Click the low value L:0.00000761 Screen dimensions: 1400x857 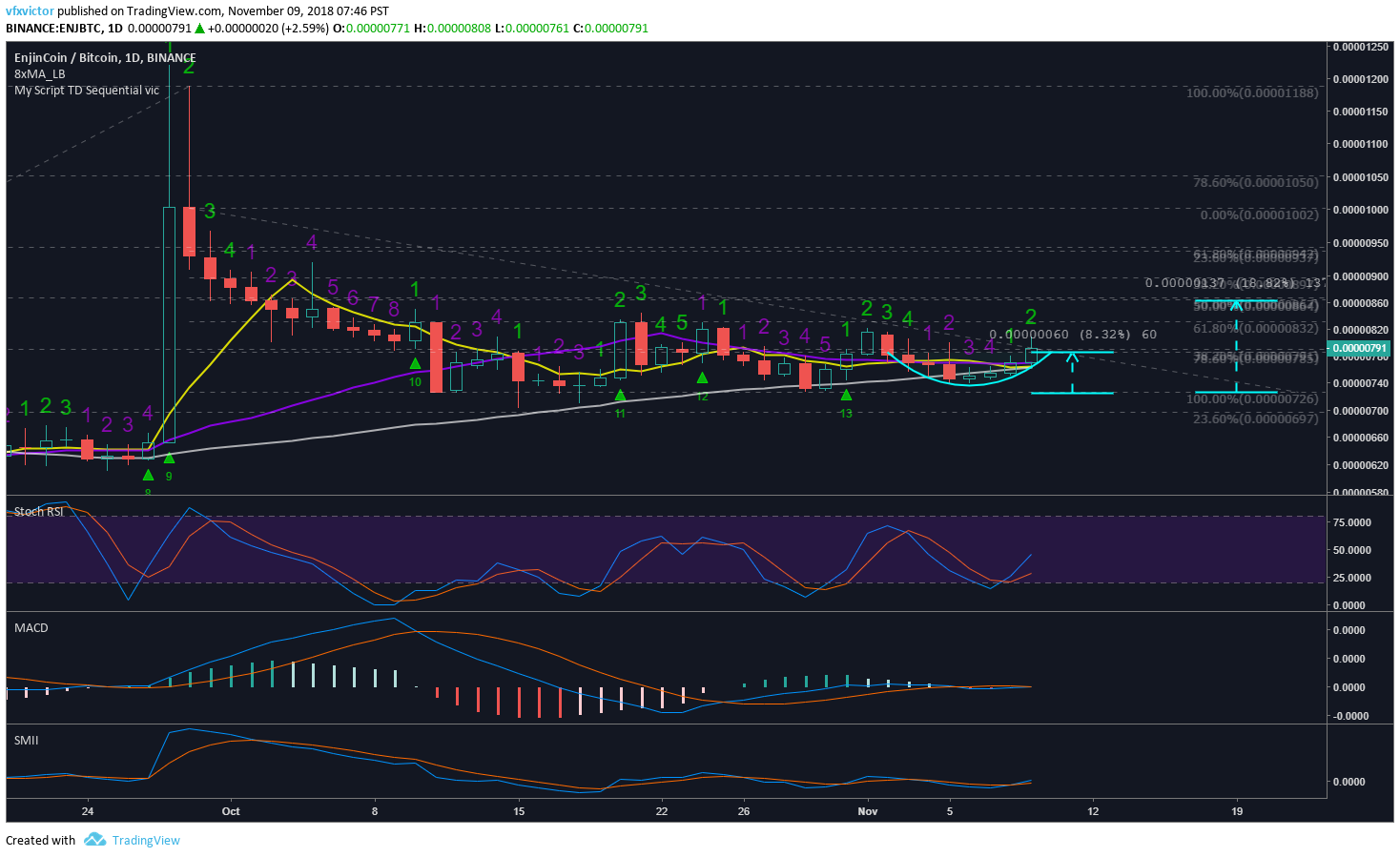click(x=531, y=29)
